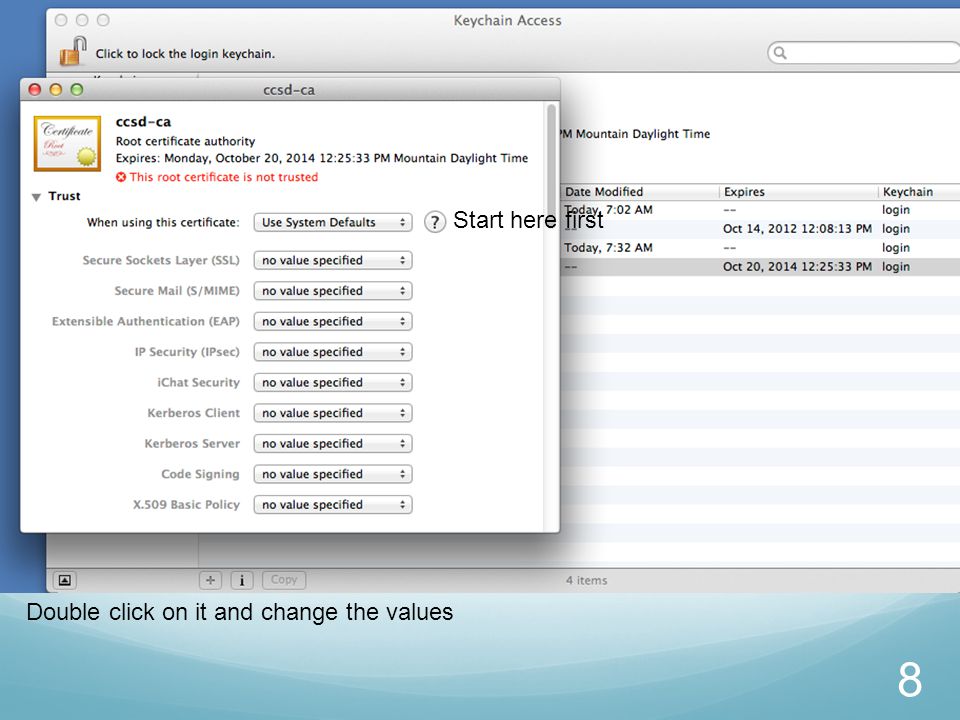
Task: Open Code Signing dropdown
Action: coord(333,474)
